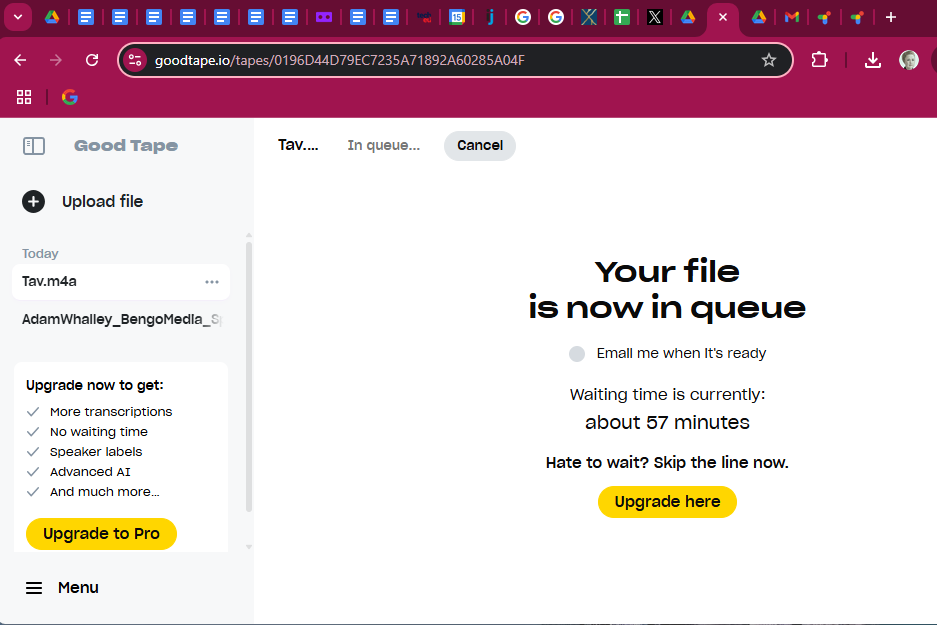Close the active Good Tape tab
937x625 pixels.
pyautogui.click(x=723, y=17)
